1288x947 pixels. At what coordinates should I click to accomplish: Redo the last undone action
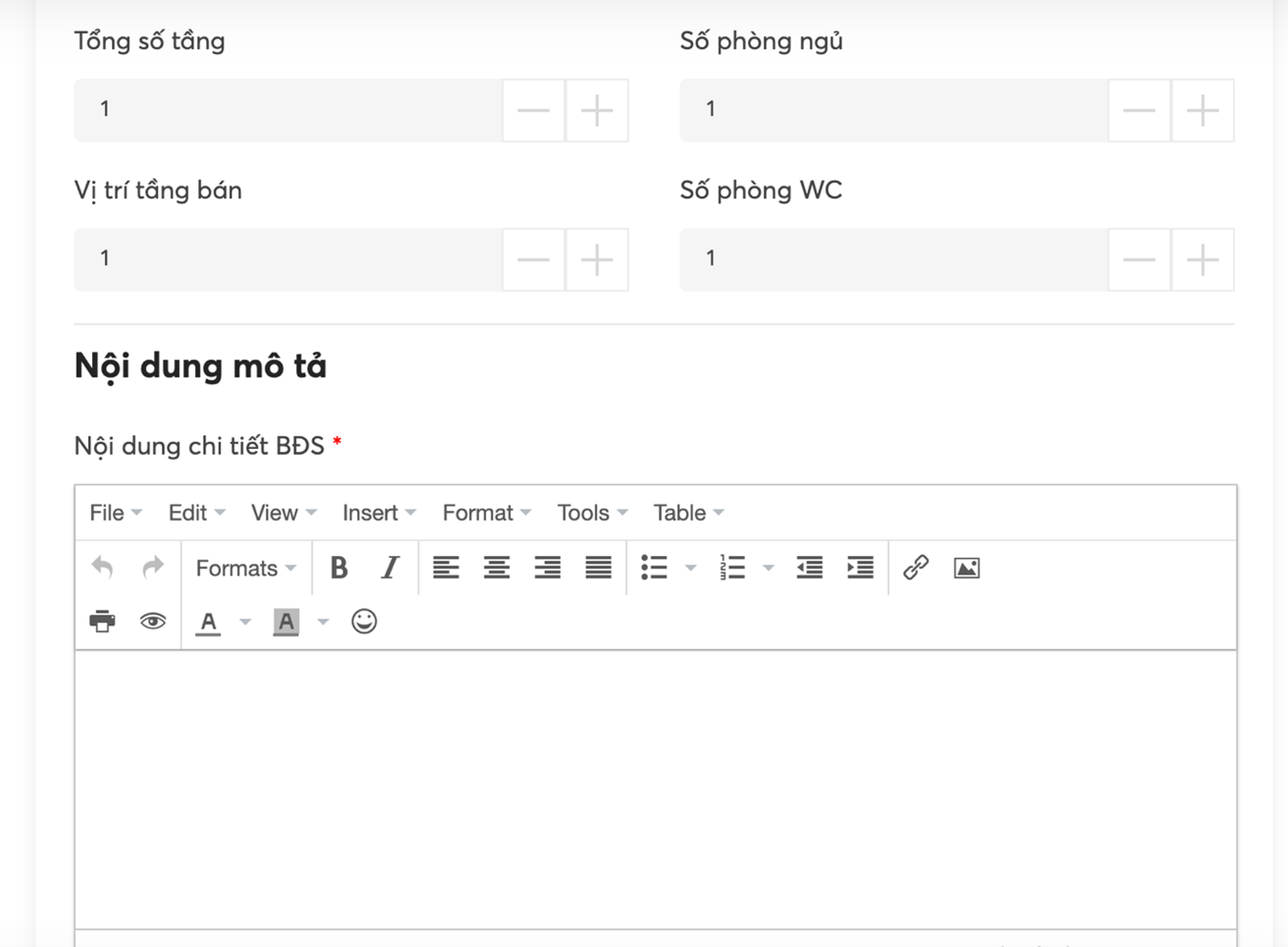click(x=153, y=568)
